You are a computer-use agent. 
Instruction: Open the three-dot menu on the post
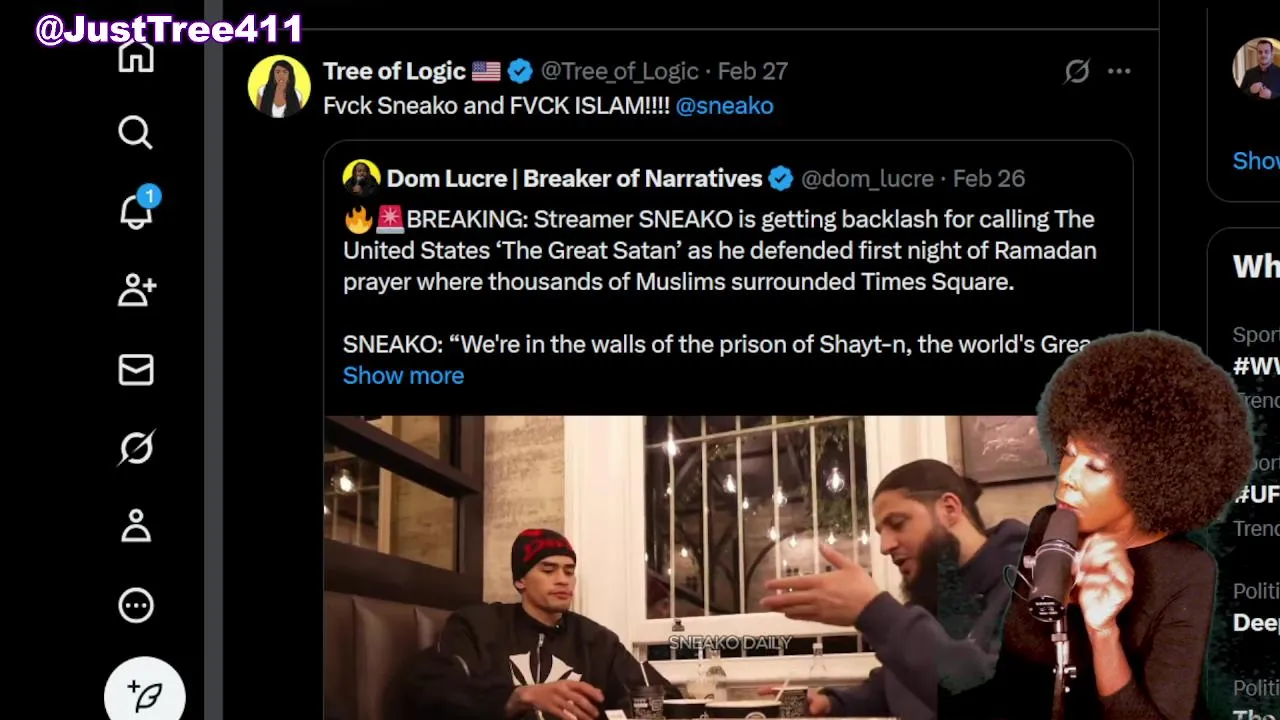[1119, 71]
